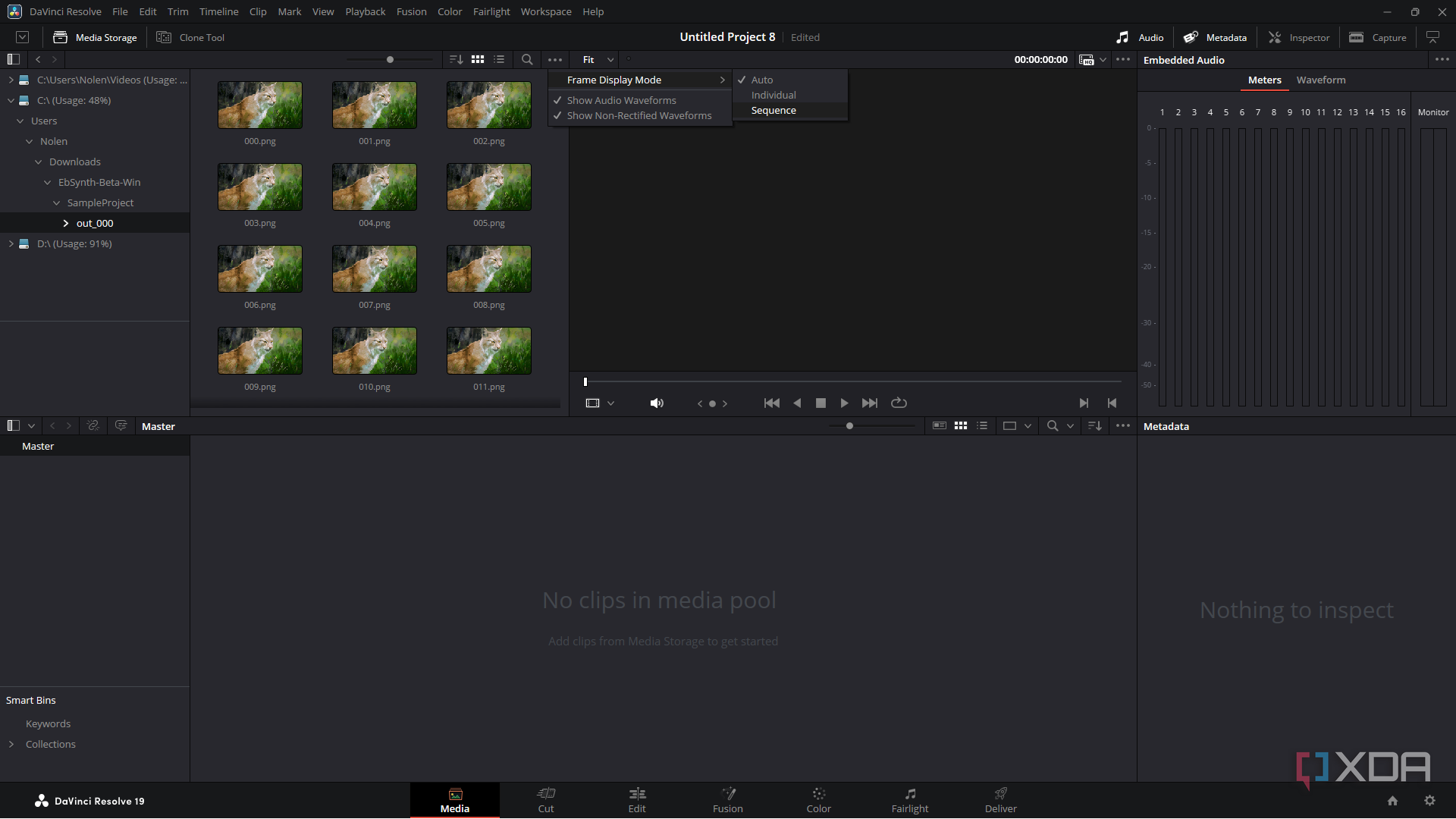This screenshot has width=1456, height=819.
Task: Open Media Storage sort options
Action: tap(456, 59)
